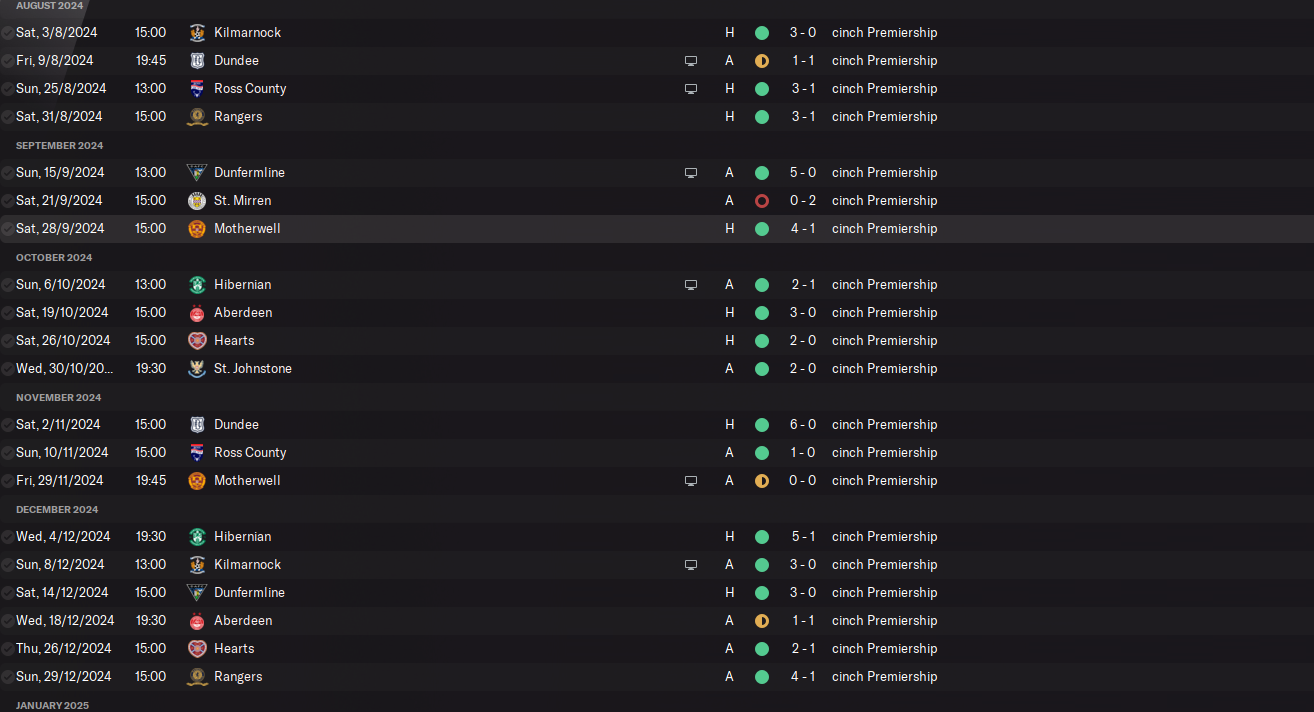Click the TV icon on 29/11/2024 Motherwell fixture
This screenshot has height=712, width=1314.
(x=690, y=481)
